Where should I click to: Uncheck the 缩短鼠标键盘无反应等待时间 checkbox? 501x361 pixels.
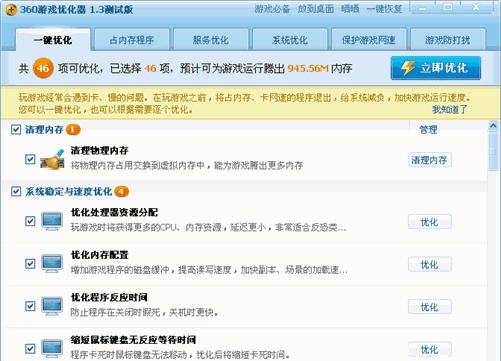(30, 349)
